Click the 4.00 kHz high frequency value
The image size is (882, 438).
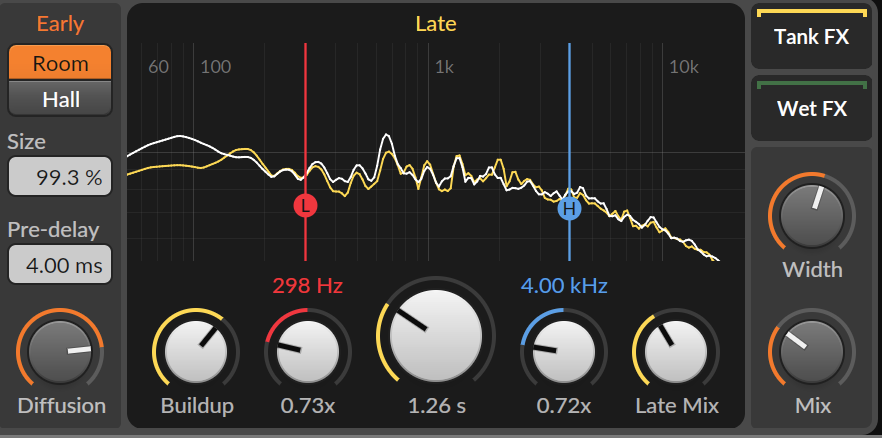click(x=564, y=286)
